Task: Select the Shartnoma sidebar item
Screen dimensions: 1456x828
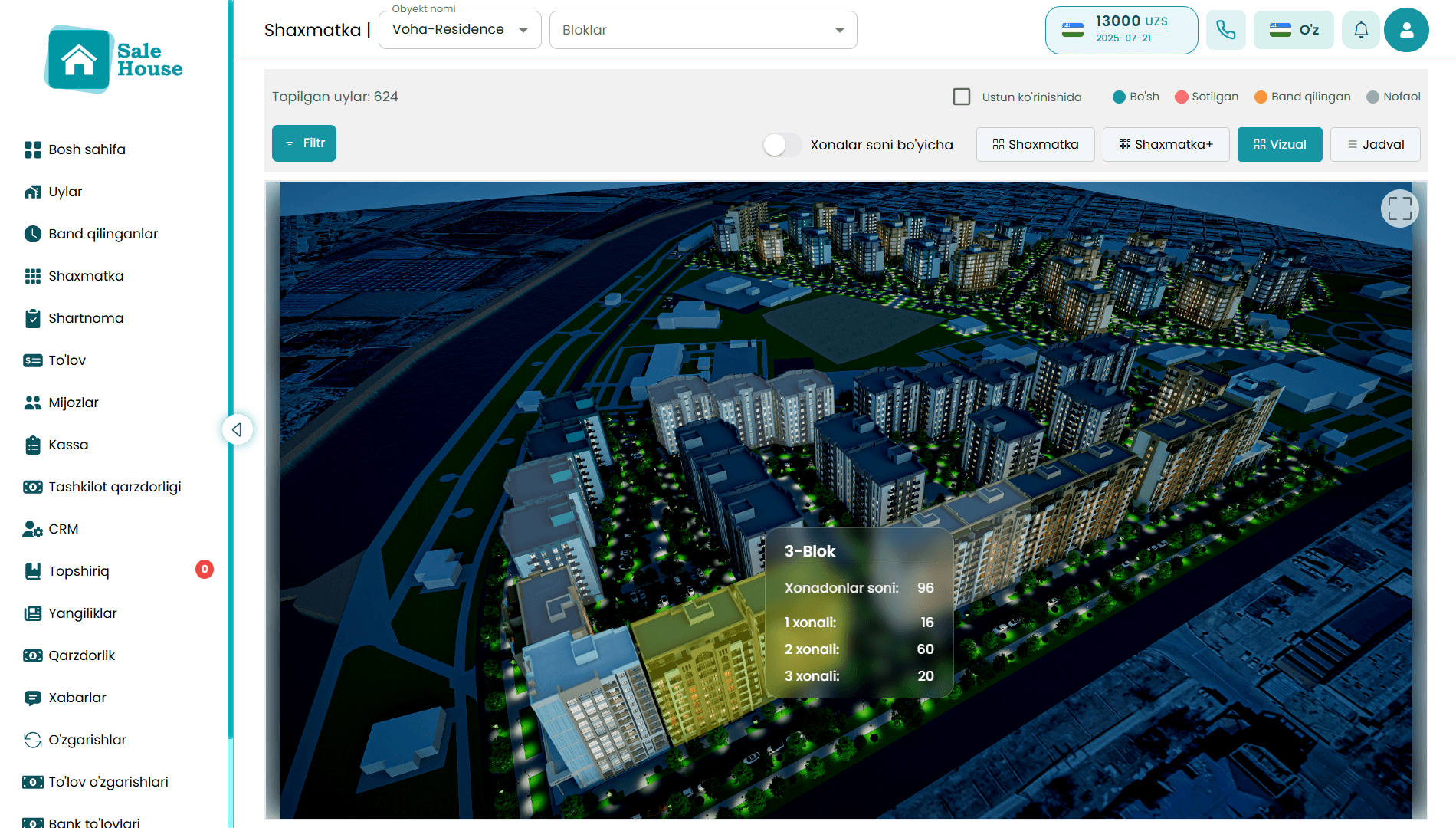Action: (x=86, y=318)
